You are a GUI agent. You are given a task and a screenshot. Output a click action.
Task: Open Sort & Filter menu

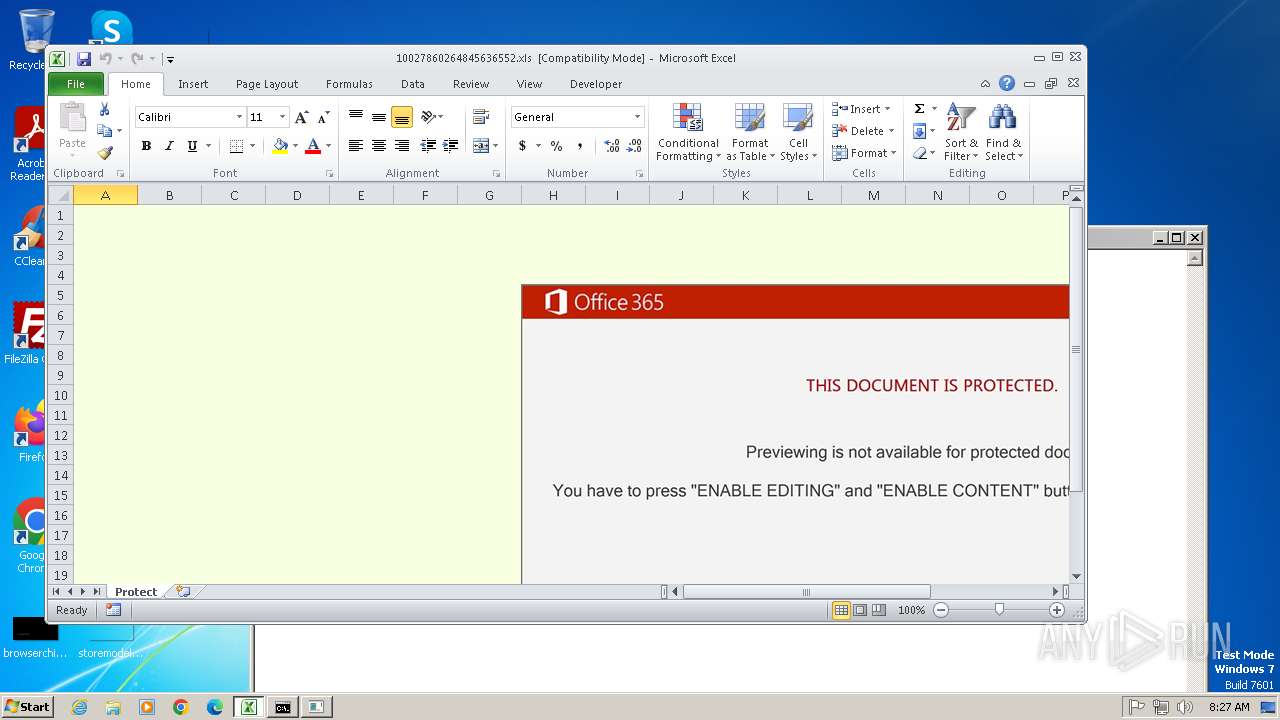tap(961, 132)
